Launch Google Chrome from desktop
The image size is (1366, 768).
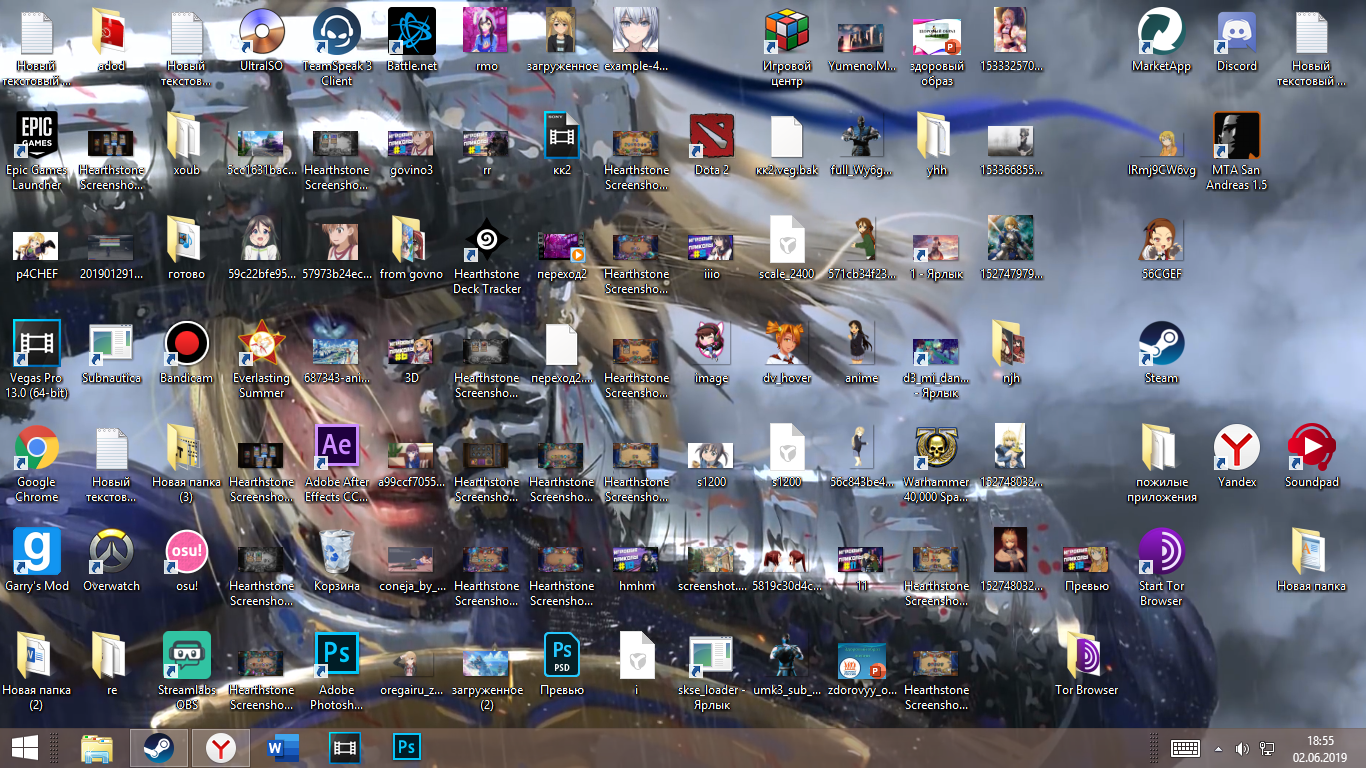click(37, 449)
